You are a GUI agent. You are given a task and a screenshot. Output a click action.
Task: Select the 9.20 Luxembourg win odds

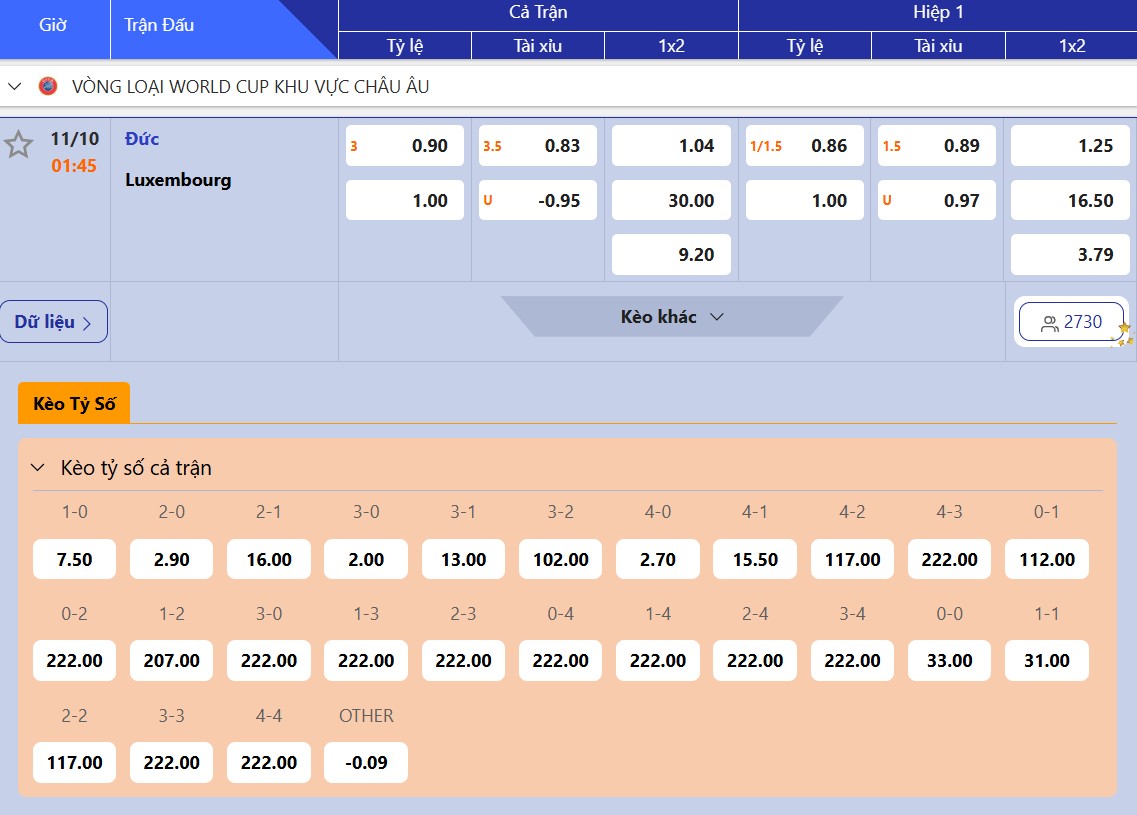pos(671,254)
